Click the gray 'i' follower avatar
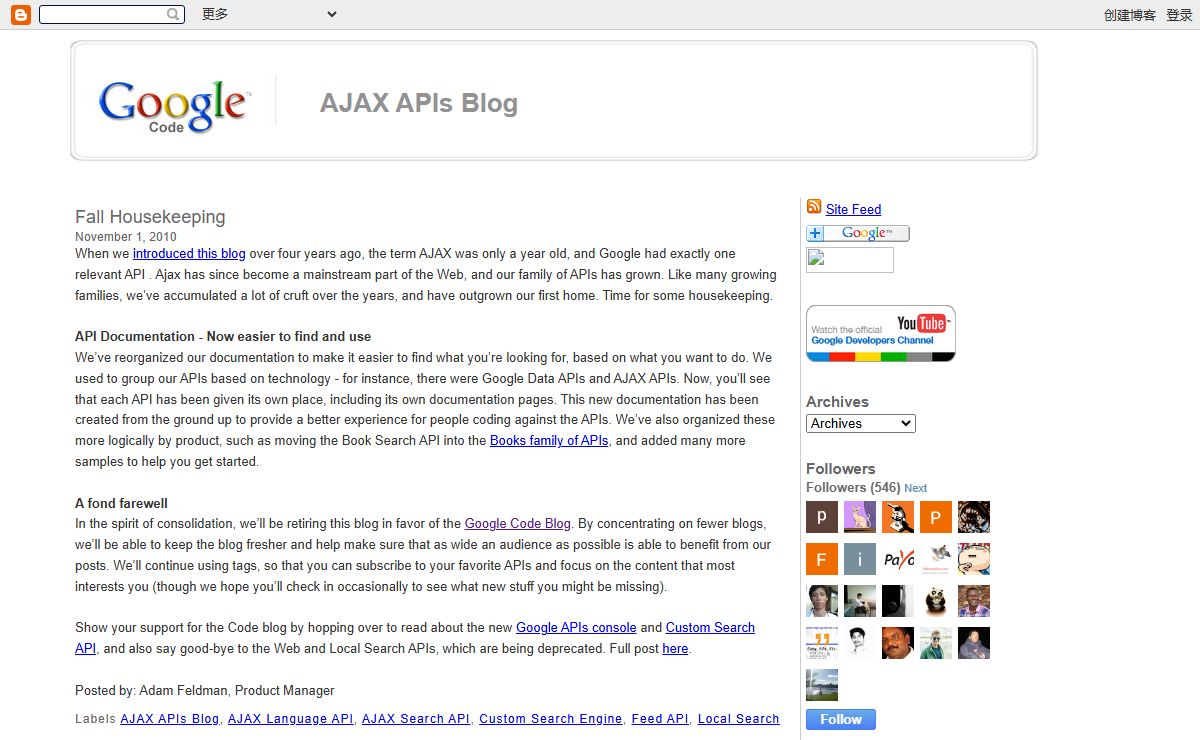The height and width of the screenshot is (740, 1200). (x=860, y=559)
